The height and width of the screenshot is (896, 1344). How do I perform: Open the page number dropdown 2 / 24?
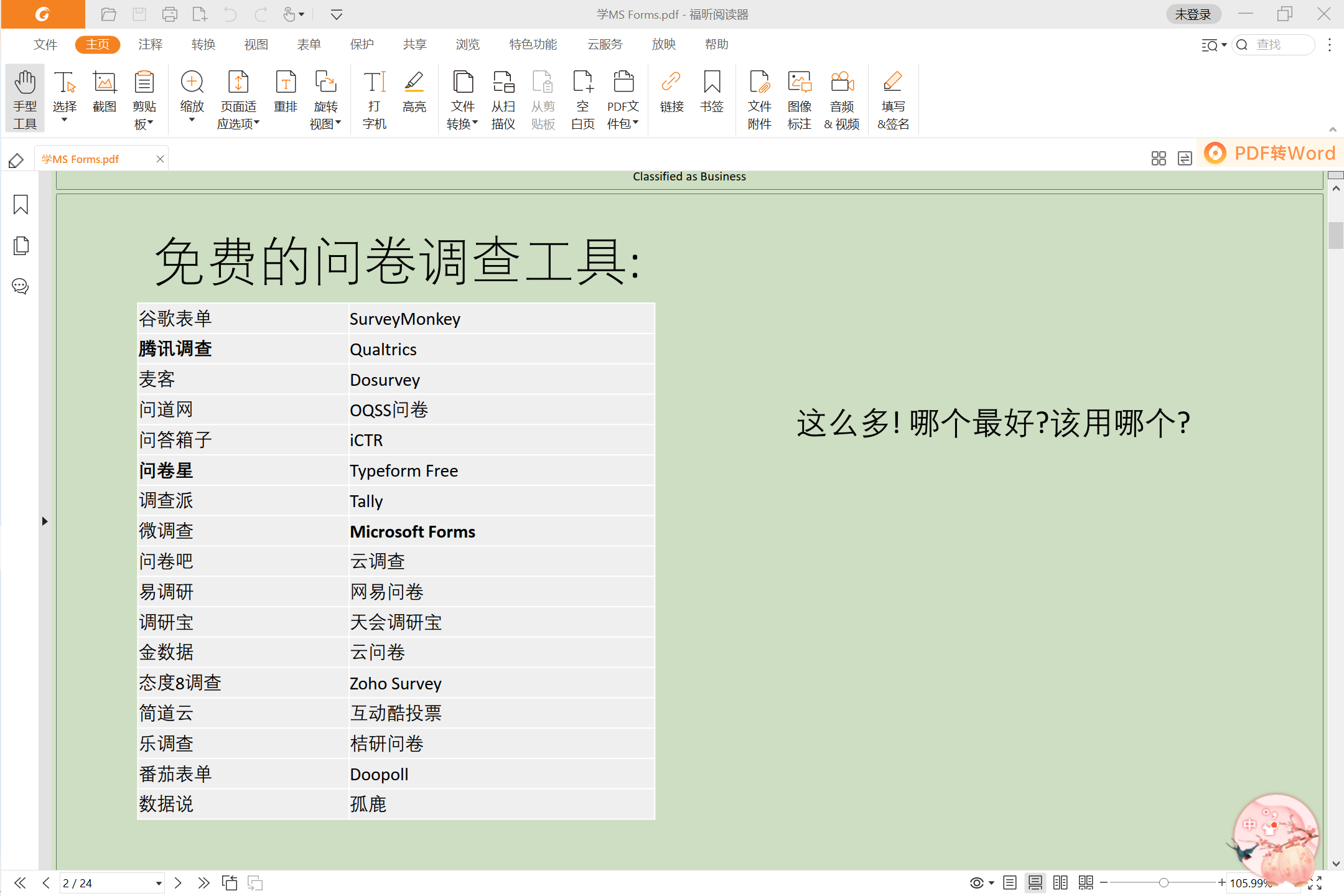159,883
